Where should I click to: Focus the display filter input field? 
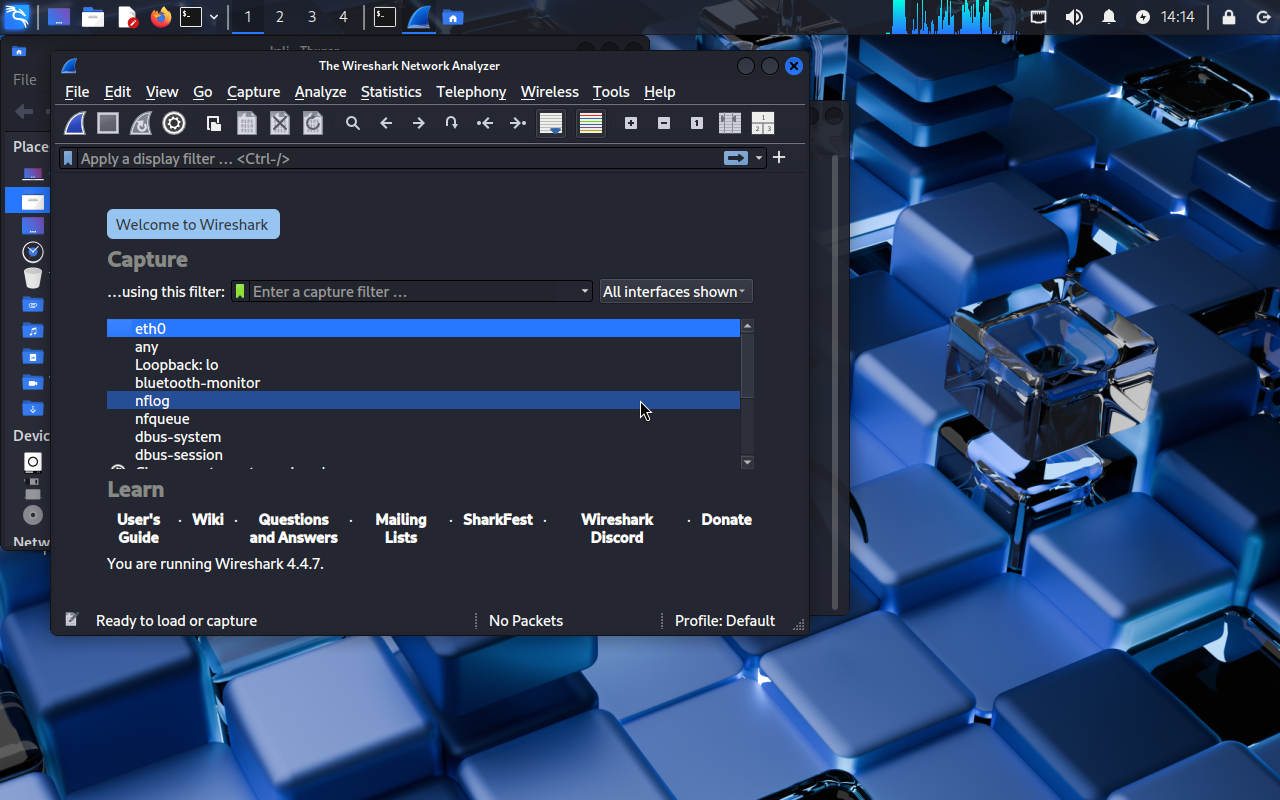coord(398,158)
